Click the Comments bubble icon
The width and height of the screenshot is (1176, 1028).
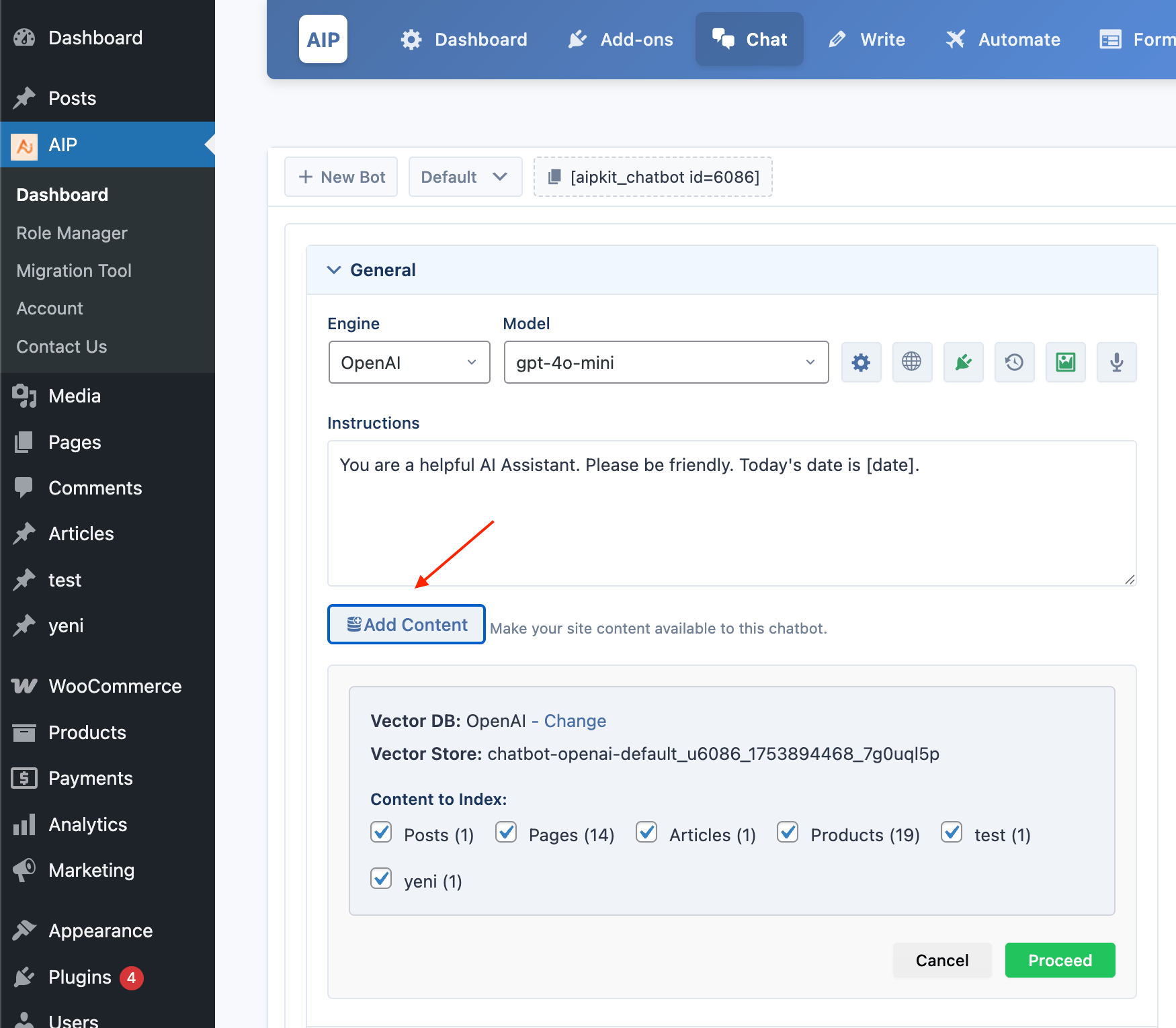point(24,488)
